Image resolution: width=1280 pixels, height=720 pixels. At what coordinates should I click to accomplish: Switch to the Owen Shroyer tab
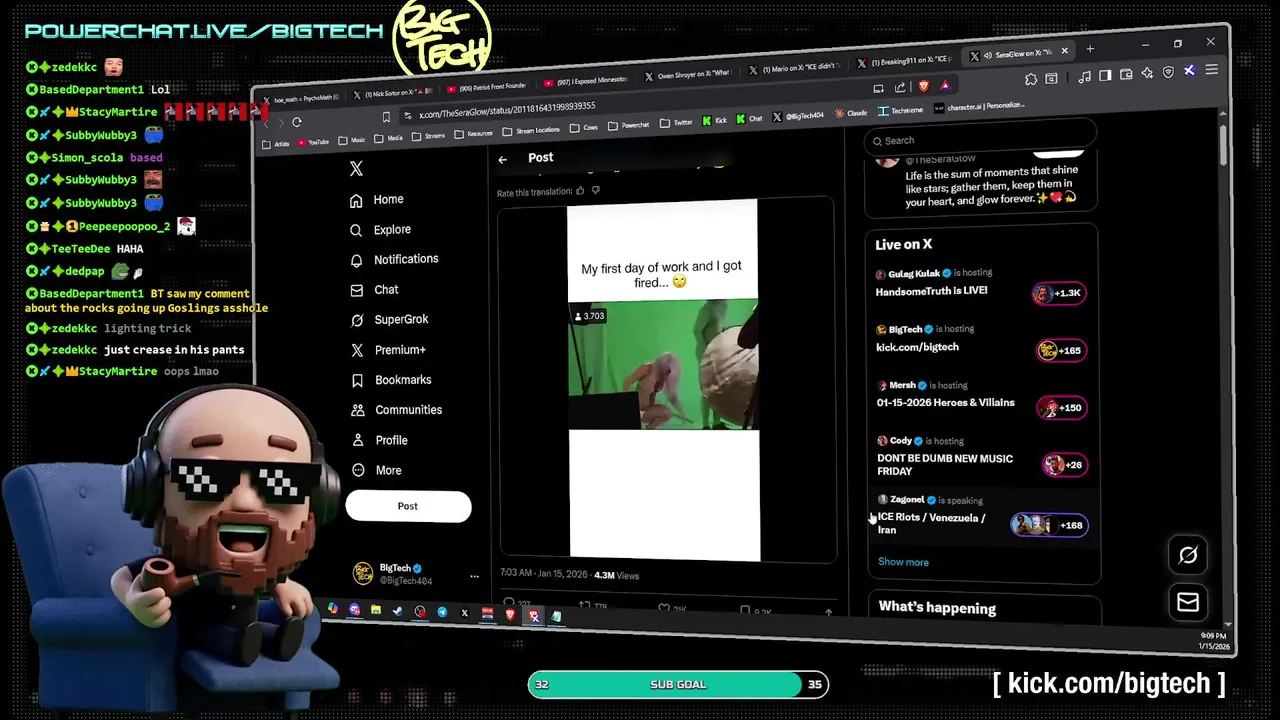pos(688,75)
